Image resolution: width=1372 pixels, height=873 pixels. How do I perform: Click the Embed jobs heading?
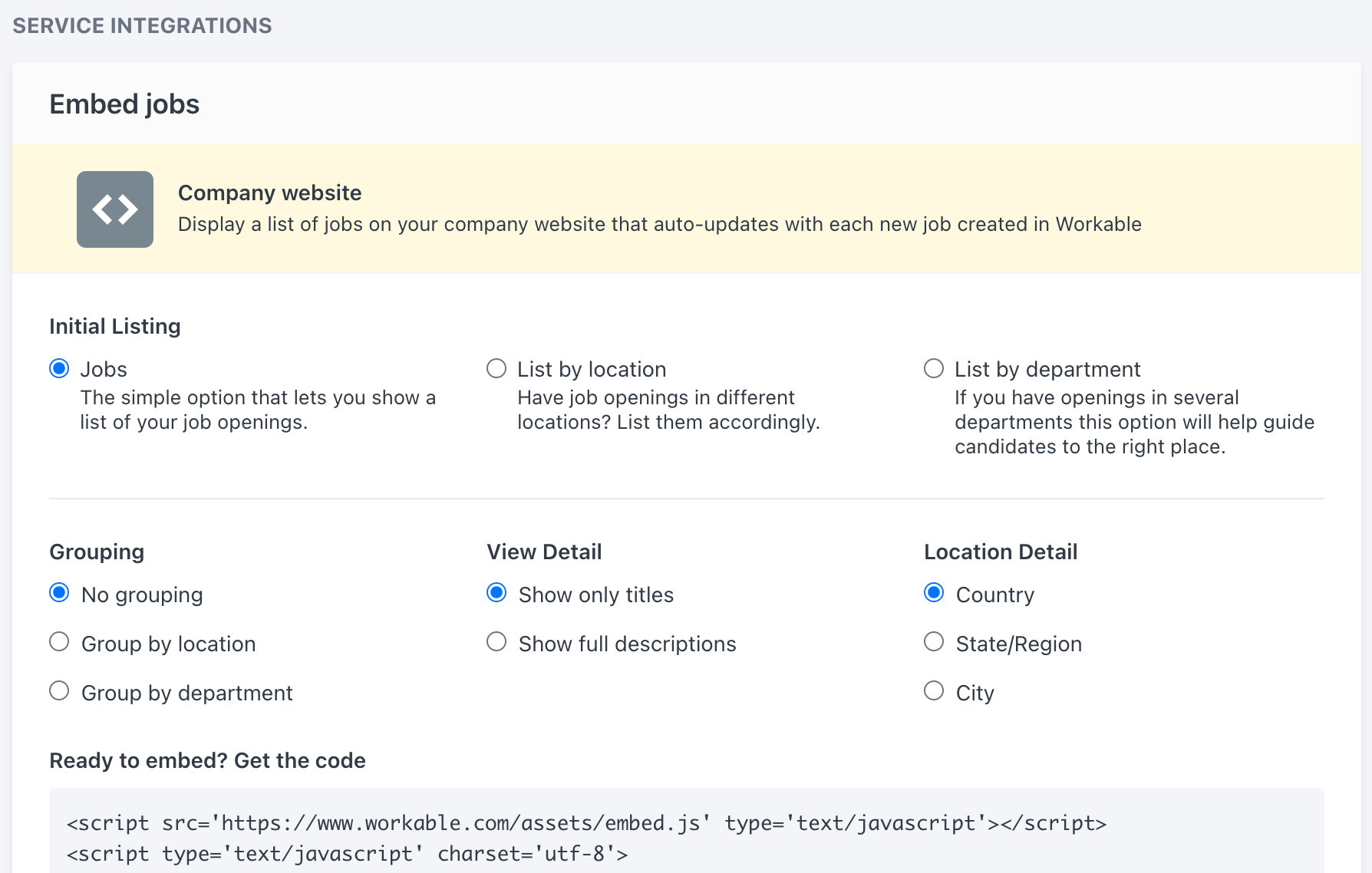click(x=124, y=104)
